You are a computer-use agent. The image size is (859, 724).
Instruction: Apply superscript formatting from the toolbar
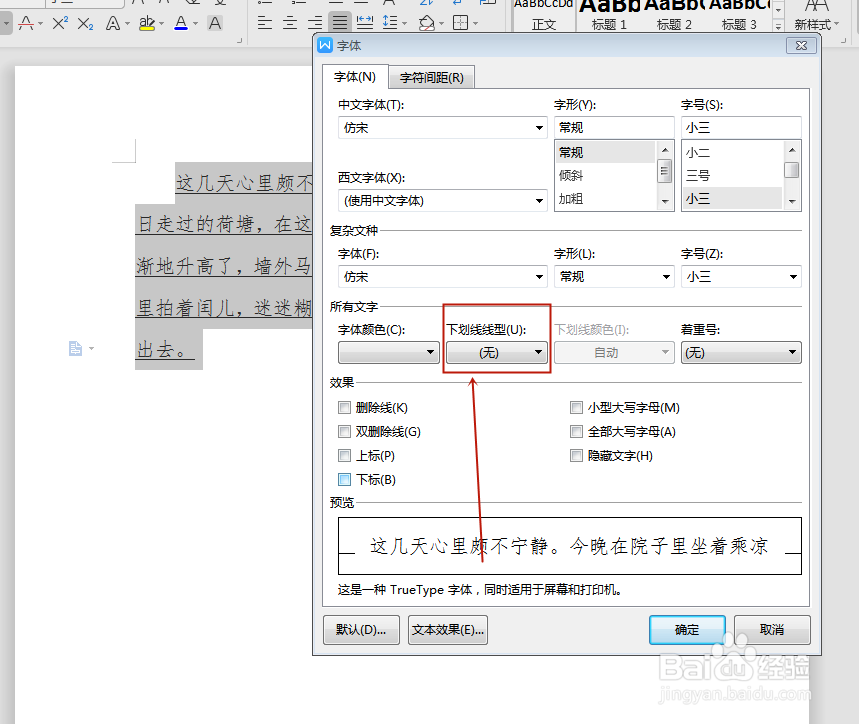click(x=59, y=22)
